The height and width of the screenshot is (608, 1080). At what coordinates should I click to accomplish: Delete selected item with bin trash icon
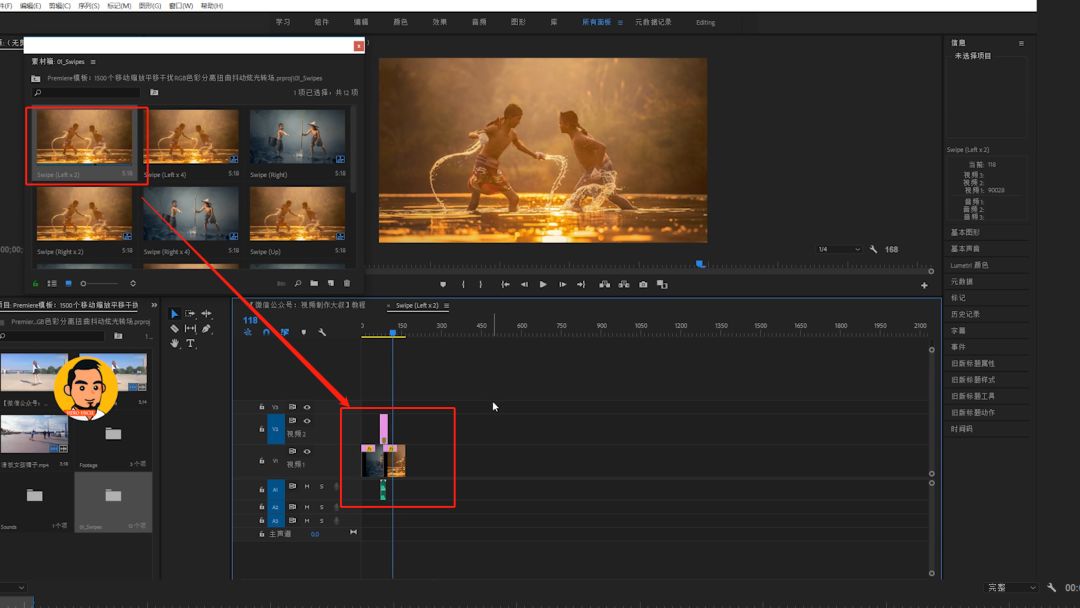click(x=347, y=283)
